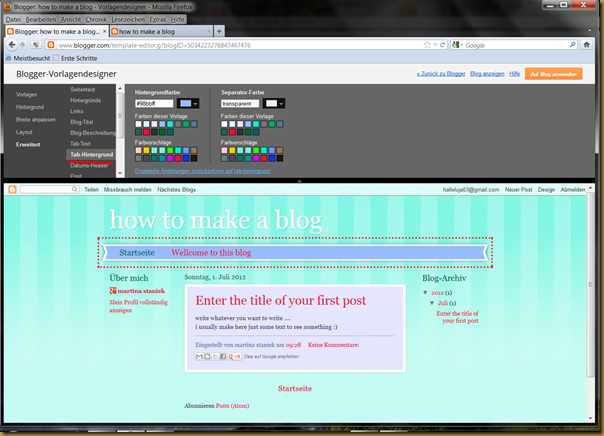Viewport: 604px width, 436px height.
Task: Click the Facebook share icon under the post
Action: [x=223, y=357]
